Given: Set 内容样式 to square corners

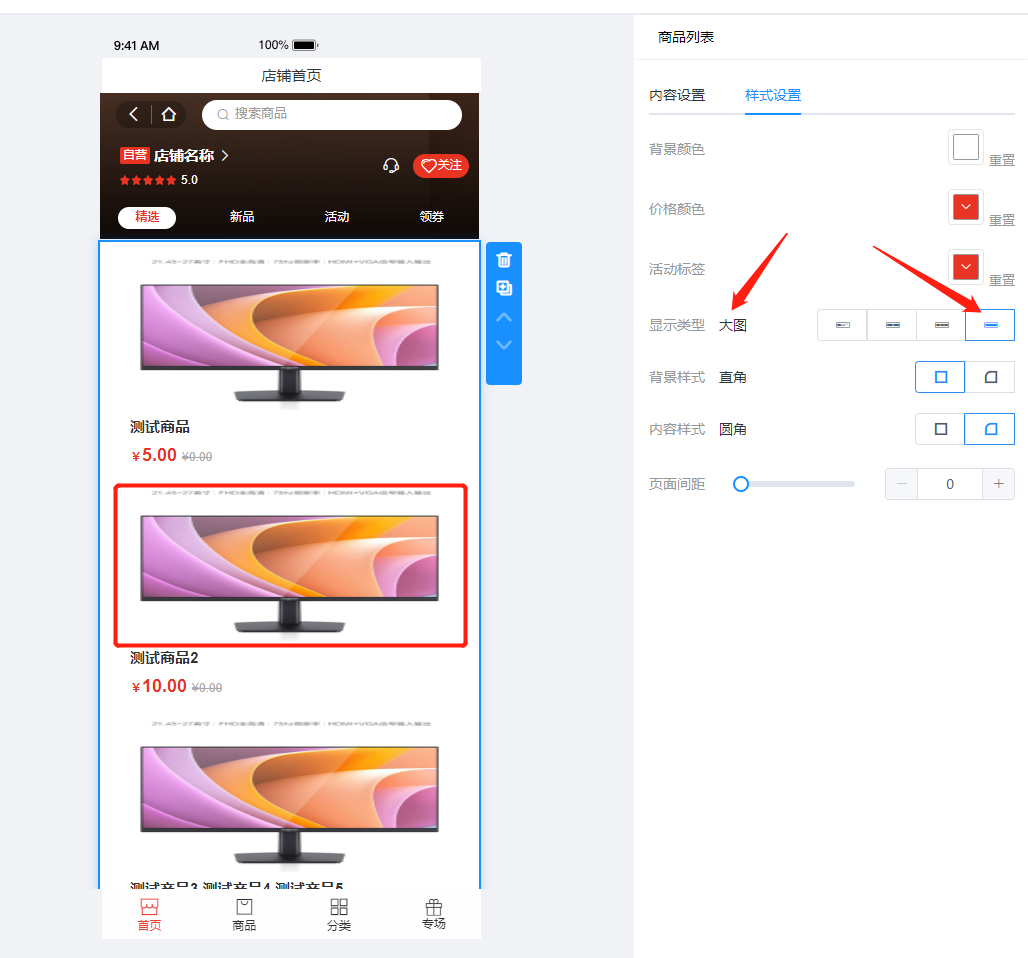Looking at the screenshot, I should point(940,429).
